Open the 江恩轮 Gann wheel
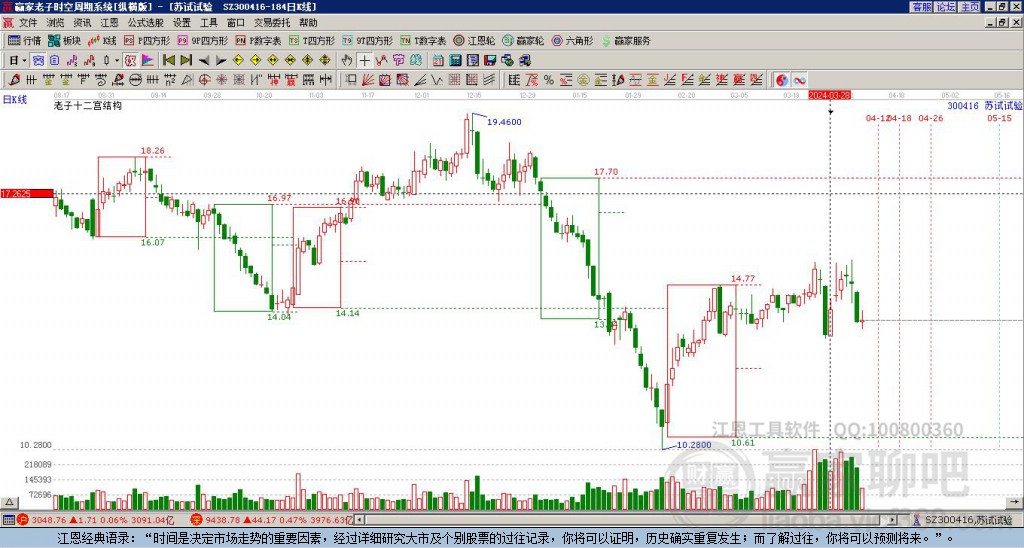1024x548 pixels. 474,40
